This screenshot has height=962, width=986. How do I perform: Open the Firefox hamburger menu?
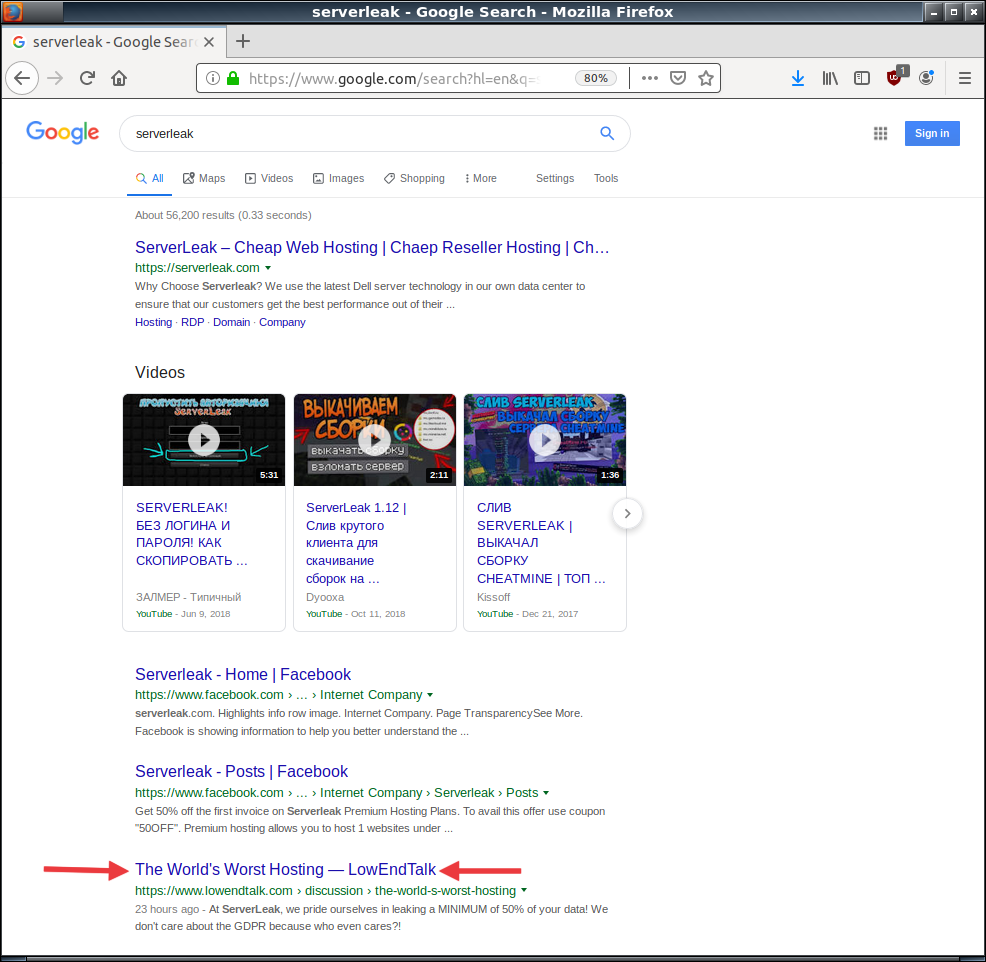point(964,78)
